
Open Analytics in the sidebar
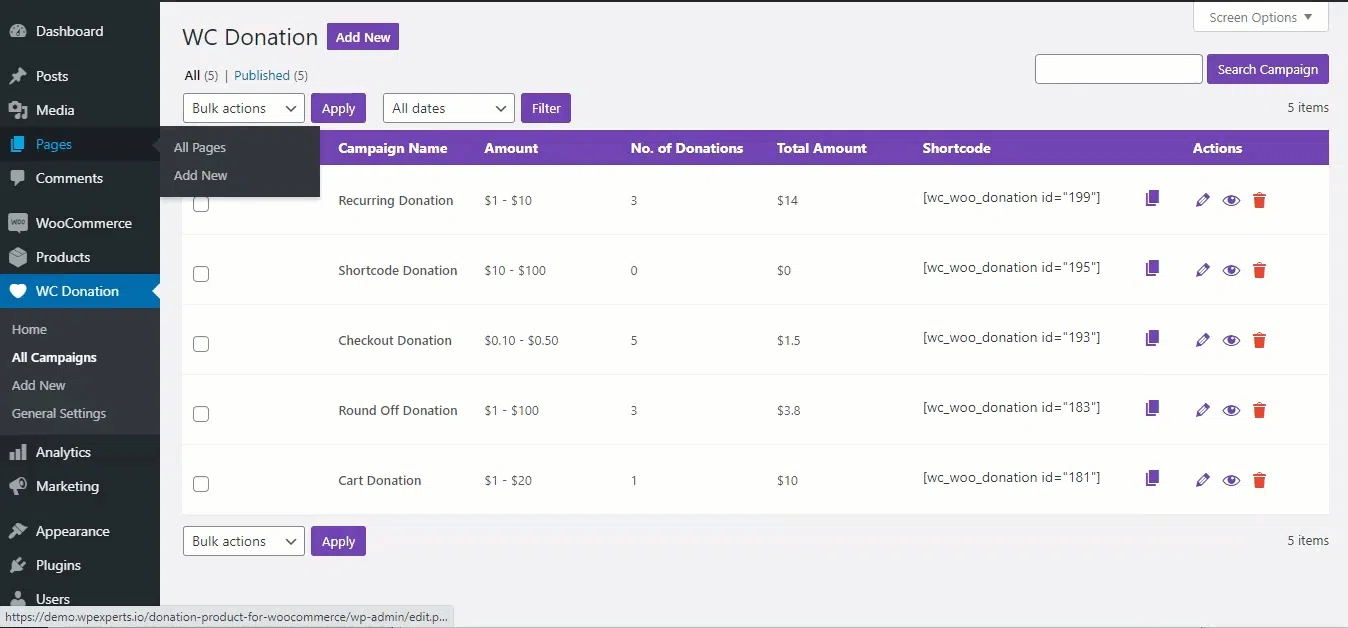click(x=80, y=452)
